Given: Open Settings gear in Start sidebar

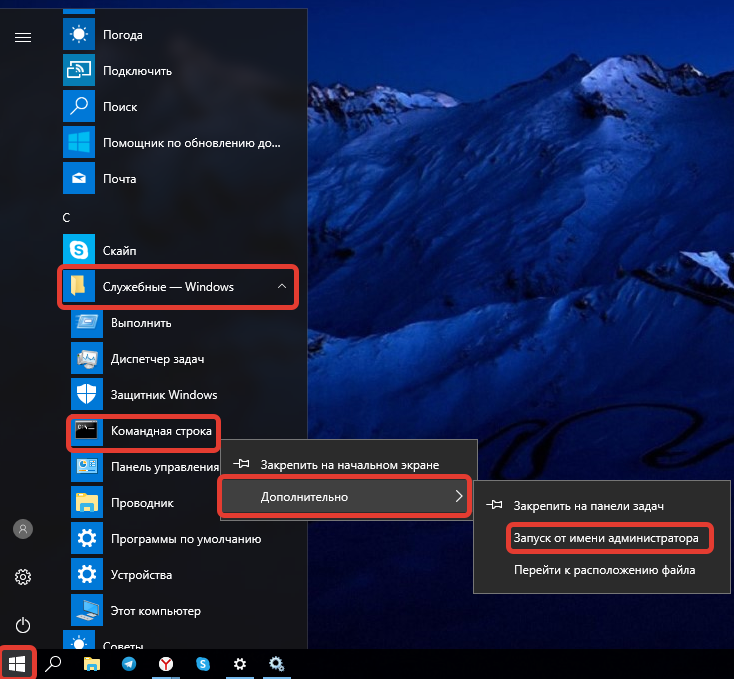Looking at the screenshot, I should click(23, 577).
